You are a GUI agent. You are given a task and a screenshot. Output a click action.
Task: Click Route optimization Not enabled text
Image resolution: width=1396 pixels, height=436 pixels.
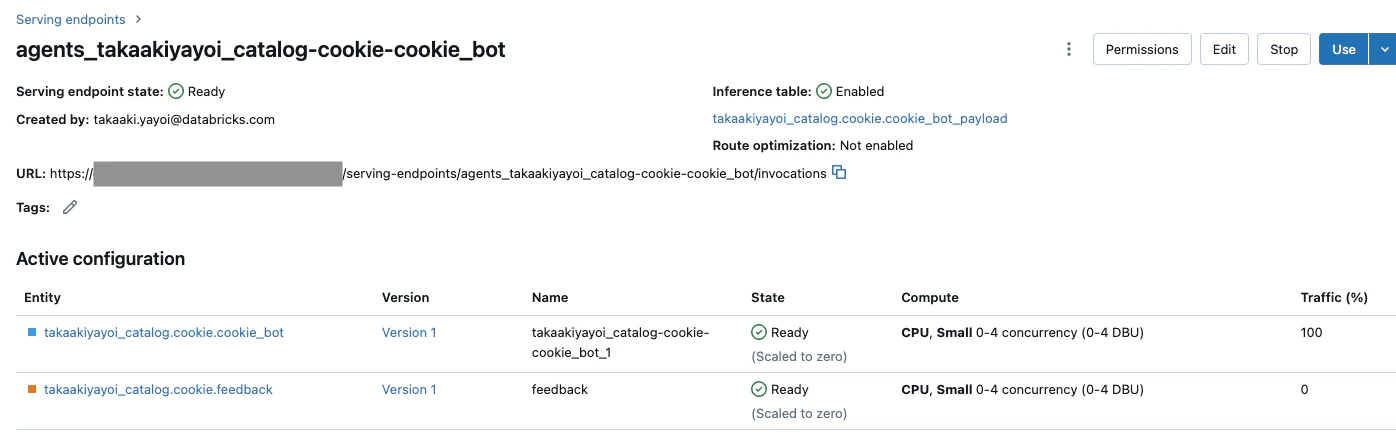click(x=876, y=145)
